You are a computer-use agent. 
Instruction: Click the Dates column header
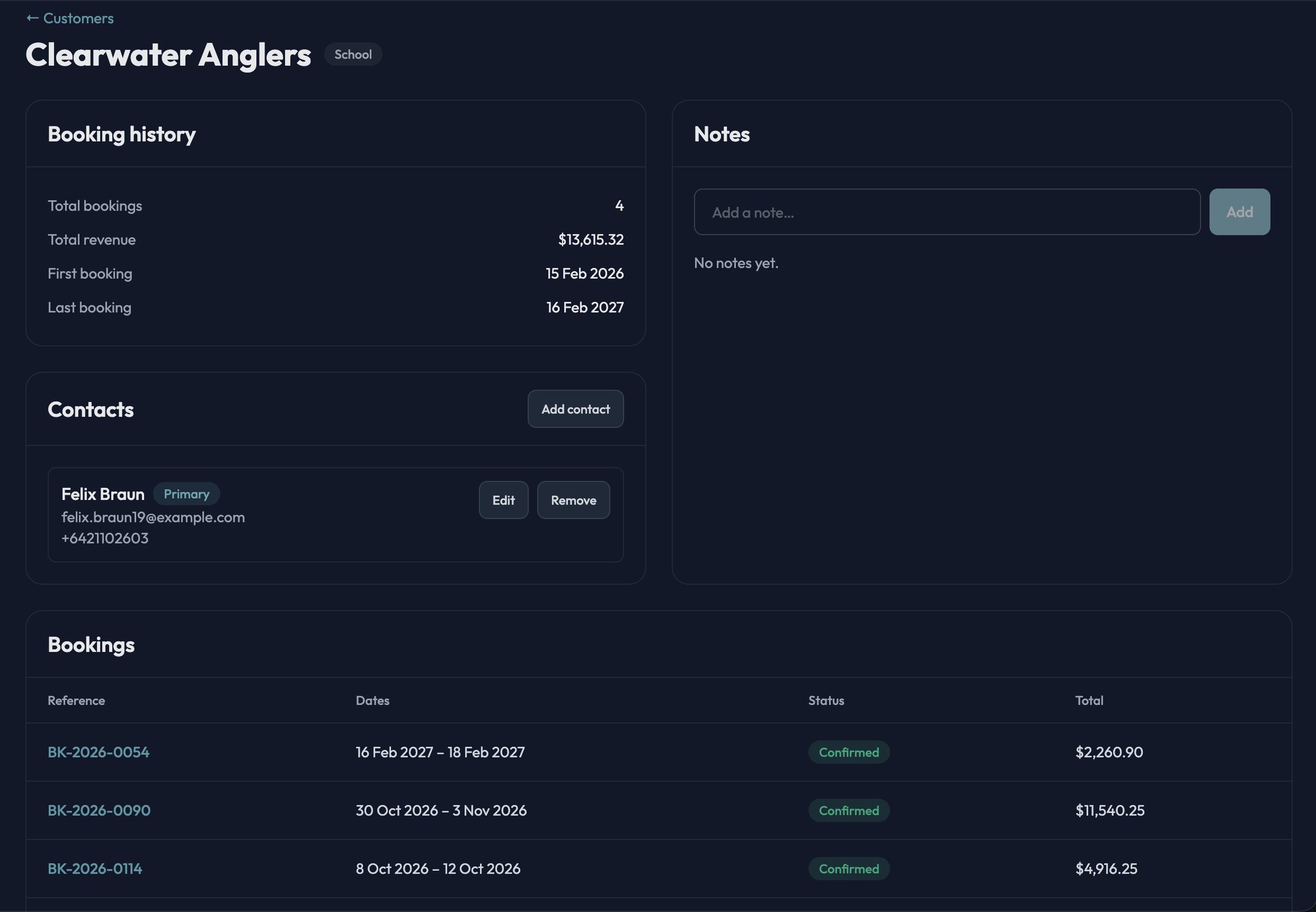(x=372, y=701)
